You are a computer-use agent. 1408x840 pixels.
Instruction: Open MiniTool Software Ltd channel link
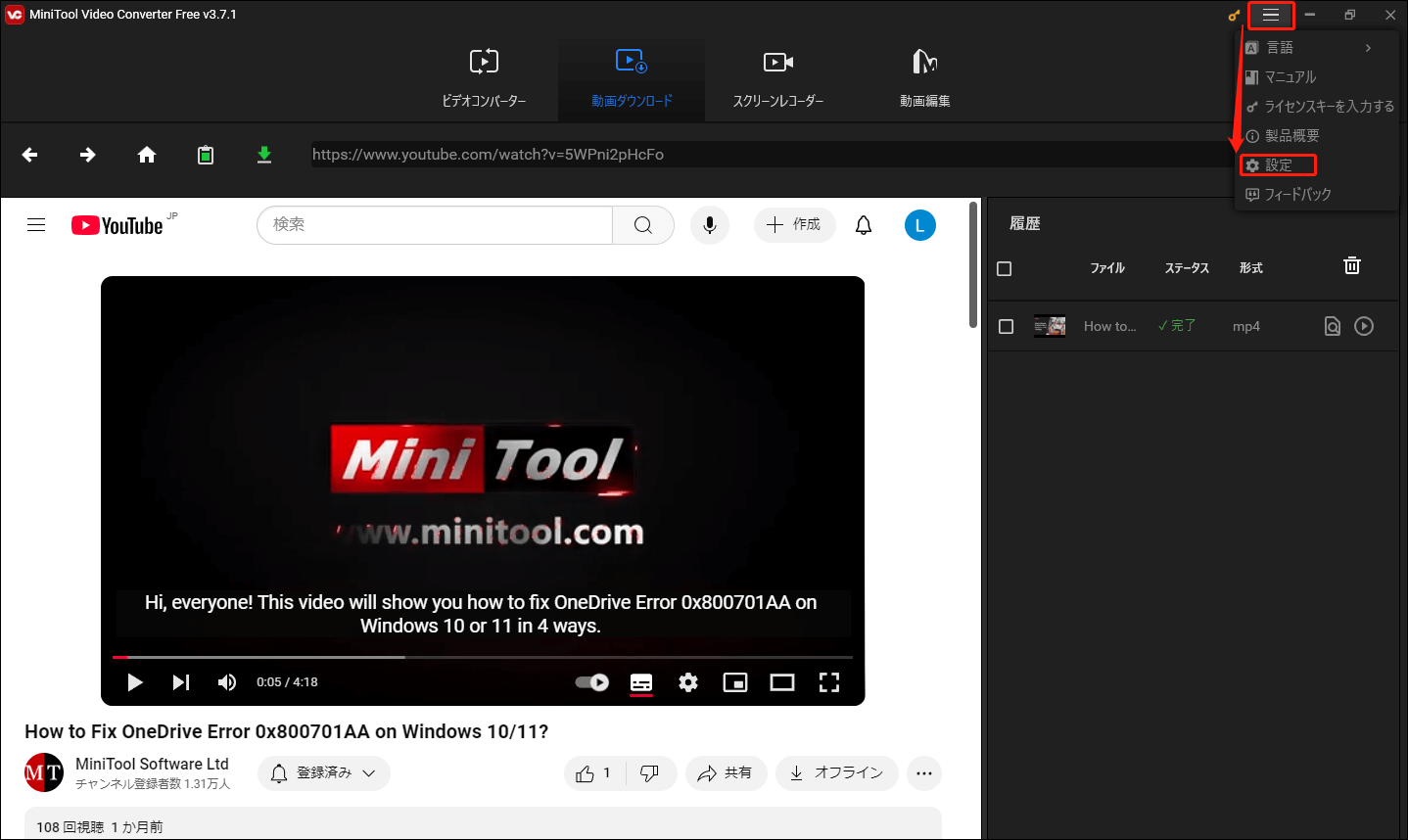point(152,764)
